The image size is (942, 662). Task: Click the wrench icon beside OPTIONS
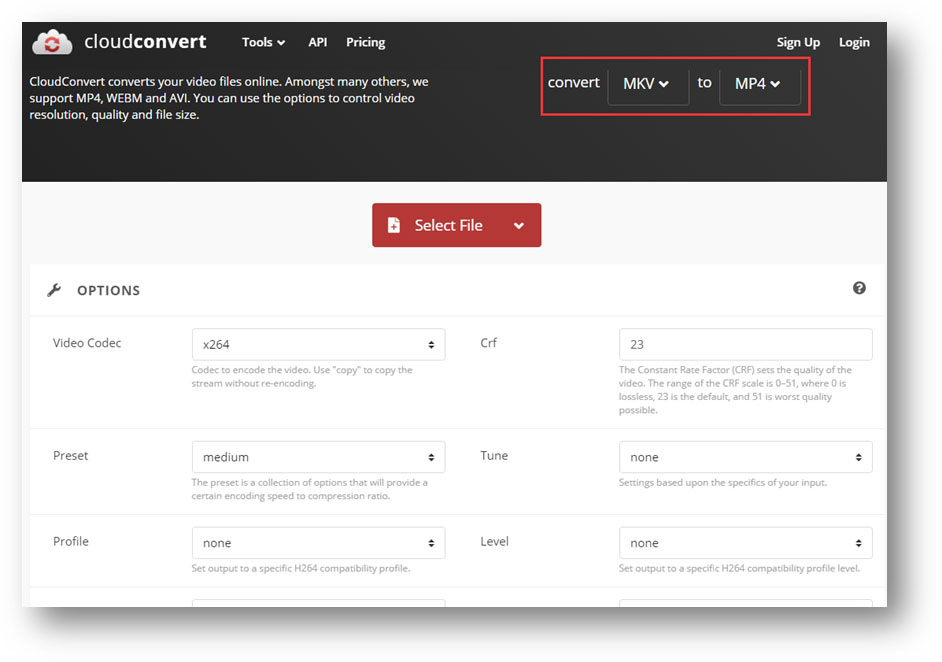pyautogui.click(x=54, y=290)
